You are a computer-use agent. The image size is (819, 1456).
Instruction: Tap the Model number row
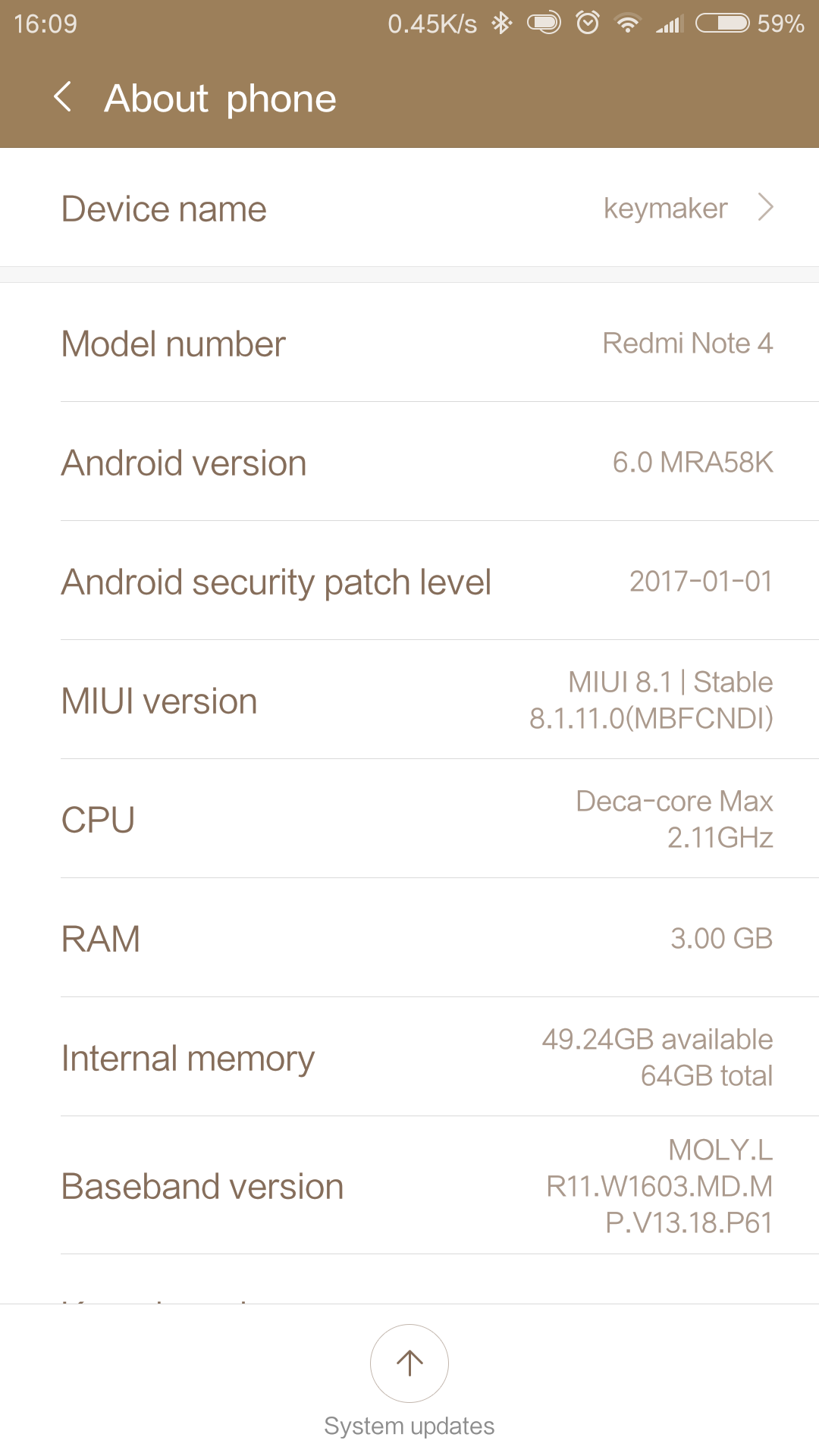(x=409, y=343)
